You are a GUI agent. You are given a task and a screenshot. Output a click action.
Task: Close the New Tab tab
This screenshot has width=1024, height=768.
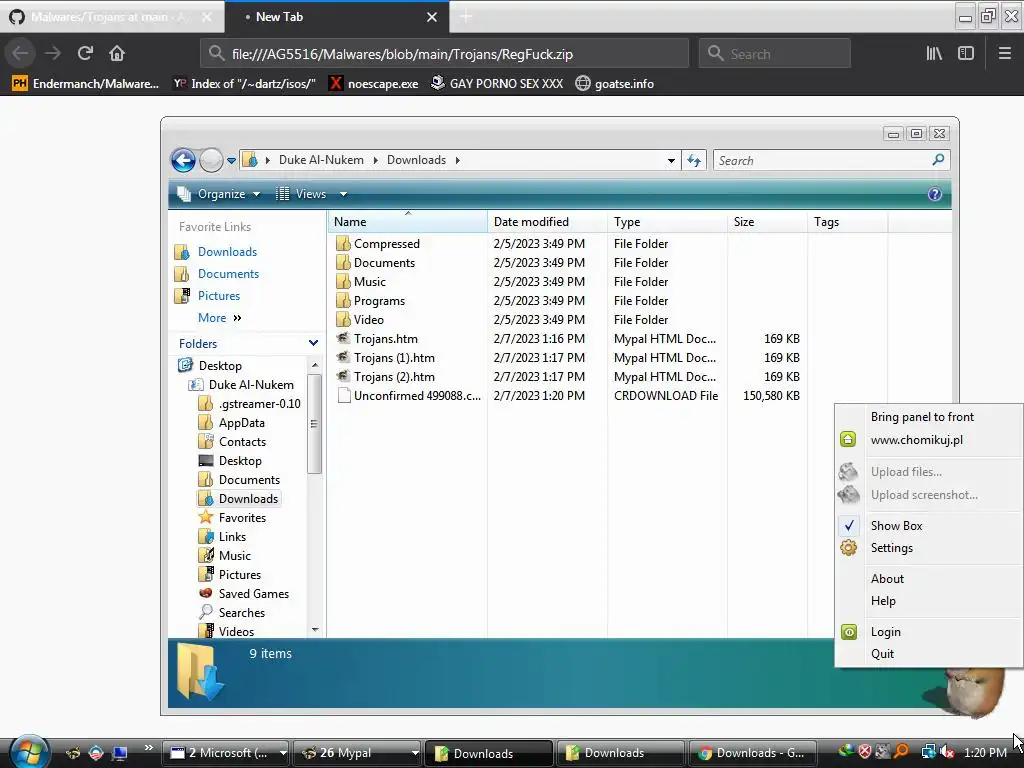click(x=432, y=17)
